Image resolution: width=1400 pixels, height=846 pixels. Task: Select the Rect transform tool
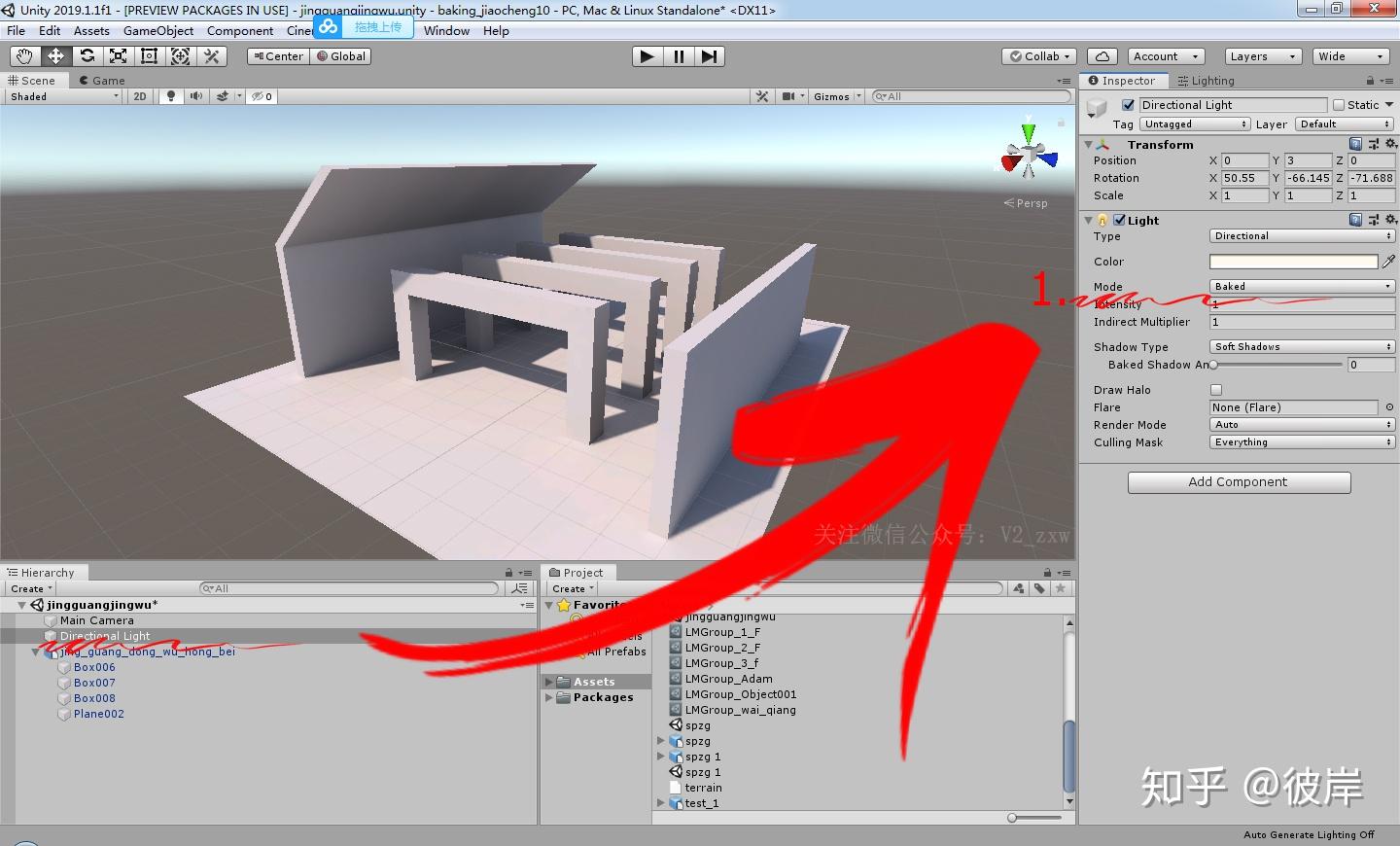click(x=149, y=56)
